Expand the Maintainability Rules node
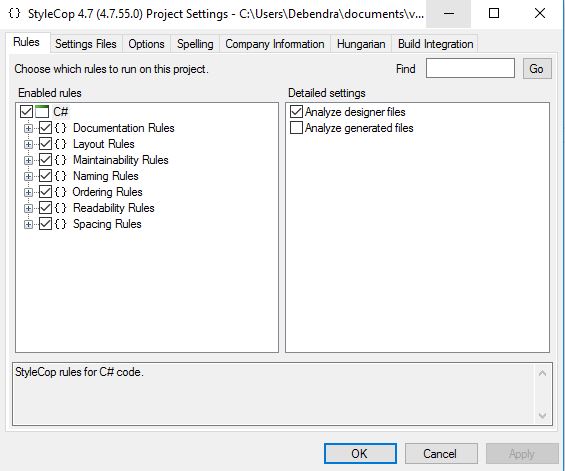The width and height of the screenshot is (565, 471). point(28,160)
